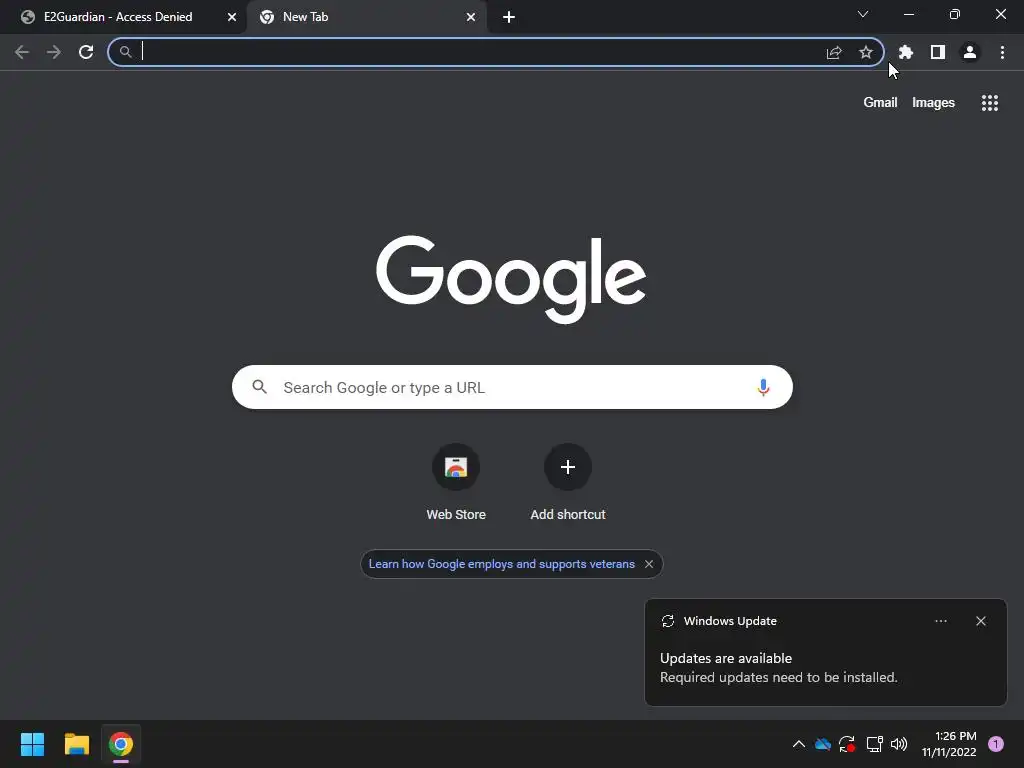1024x768 pixels.
Task: Click the search magnifier in Google box
Action: pyautogui.click(x=260, y=387)
